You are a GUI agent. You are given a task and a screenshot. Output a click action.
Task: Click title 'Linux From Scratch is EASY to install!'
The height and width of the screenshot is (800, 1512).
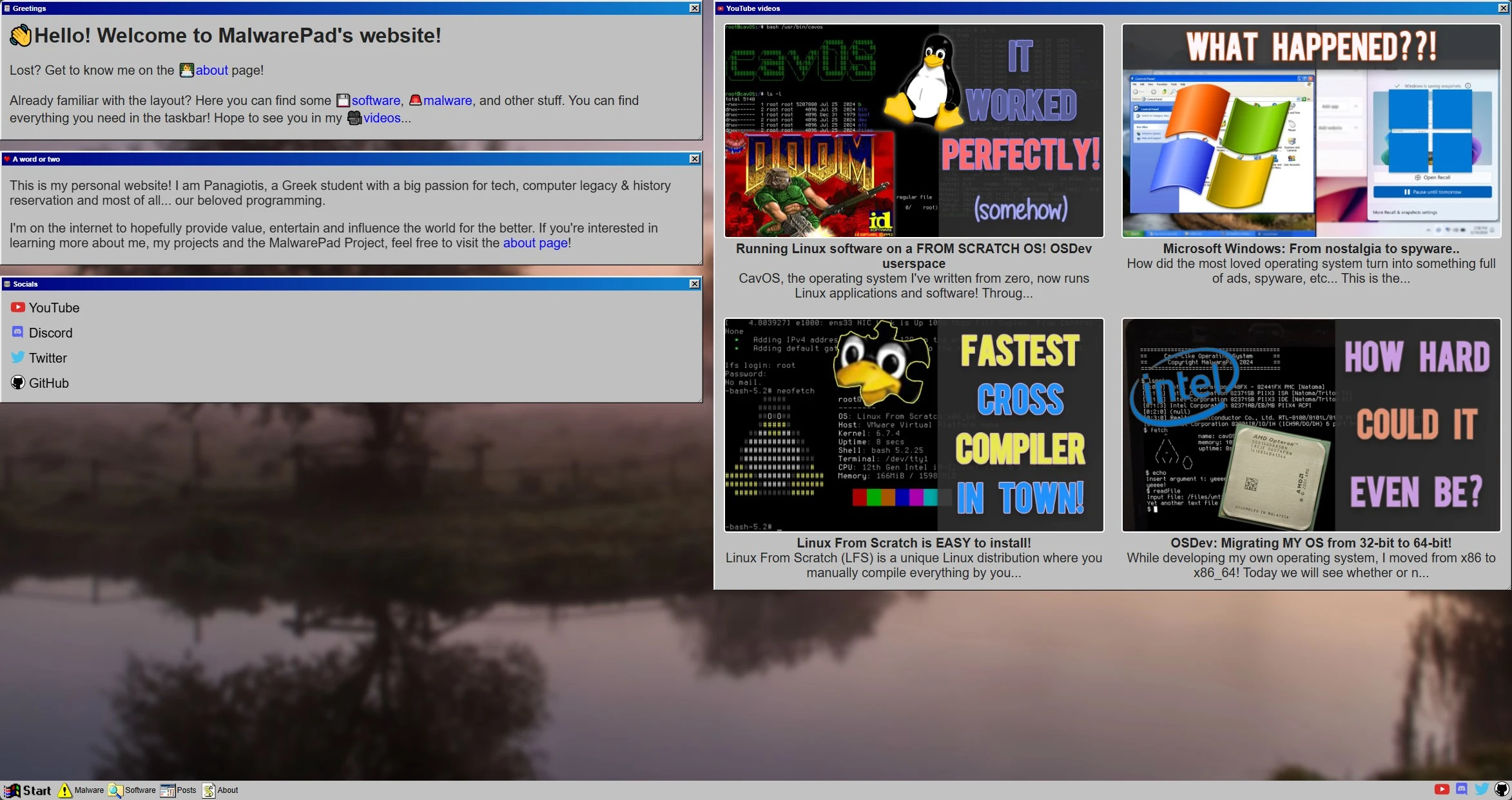click(x=914, y=543)
